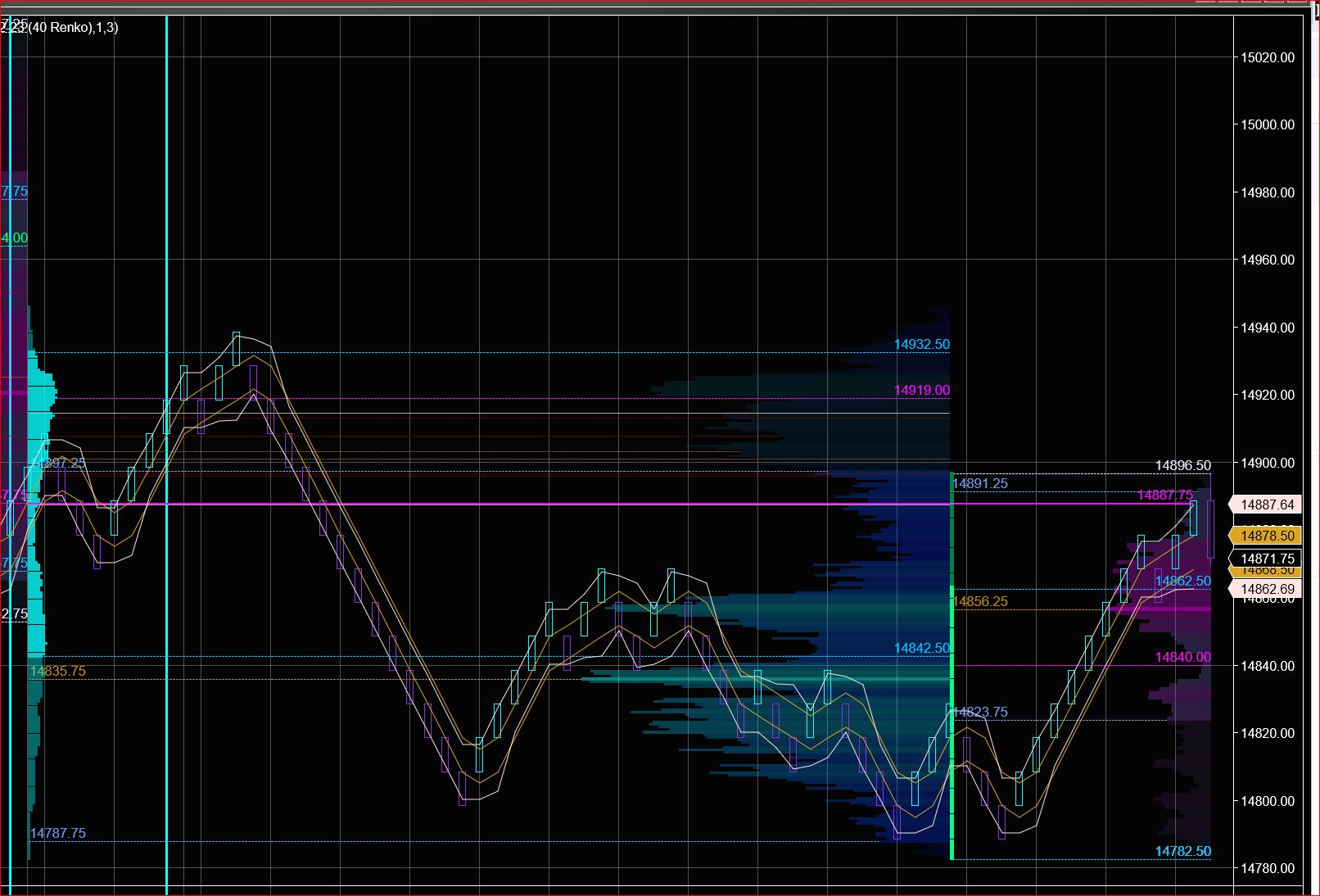Select the 14800.00 price axis label
The height and width of the screenshot is (896, 1320).
coord(1268,801)
